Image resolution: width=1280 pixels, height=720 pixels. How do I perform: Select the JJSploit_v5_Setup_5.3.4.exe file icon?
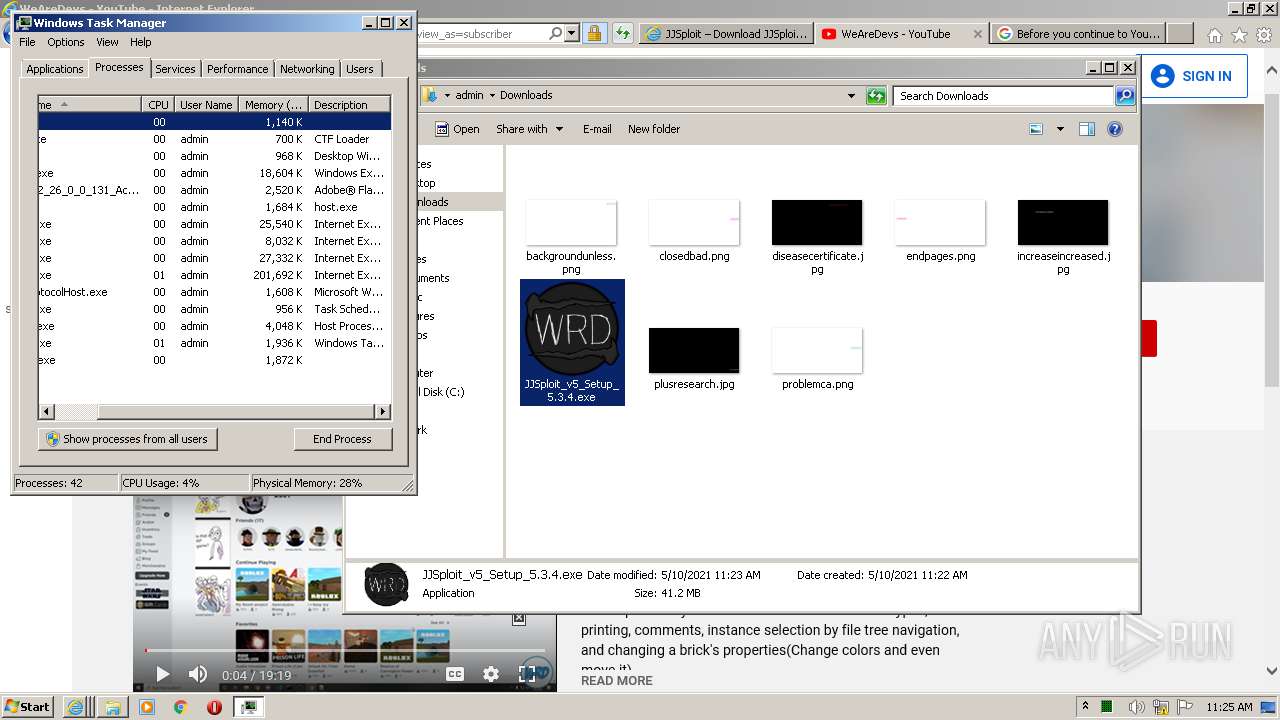[x=572, y=342]
